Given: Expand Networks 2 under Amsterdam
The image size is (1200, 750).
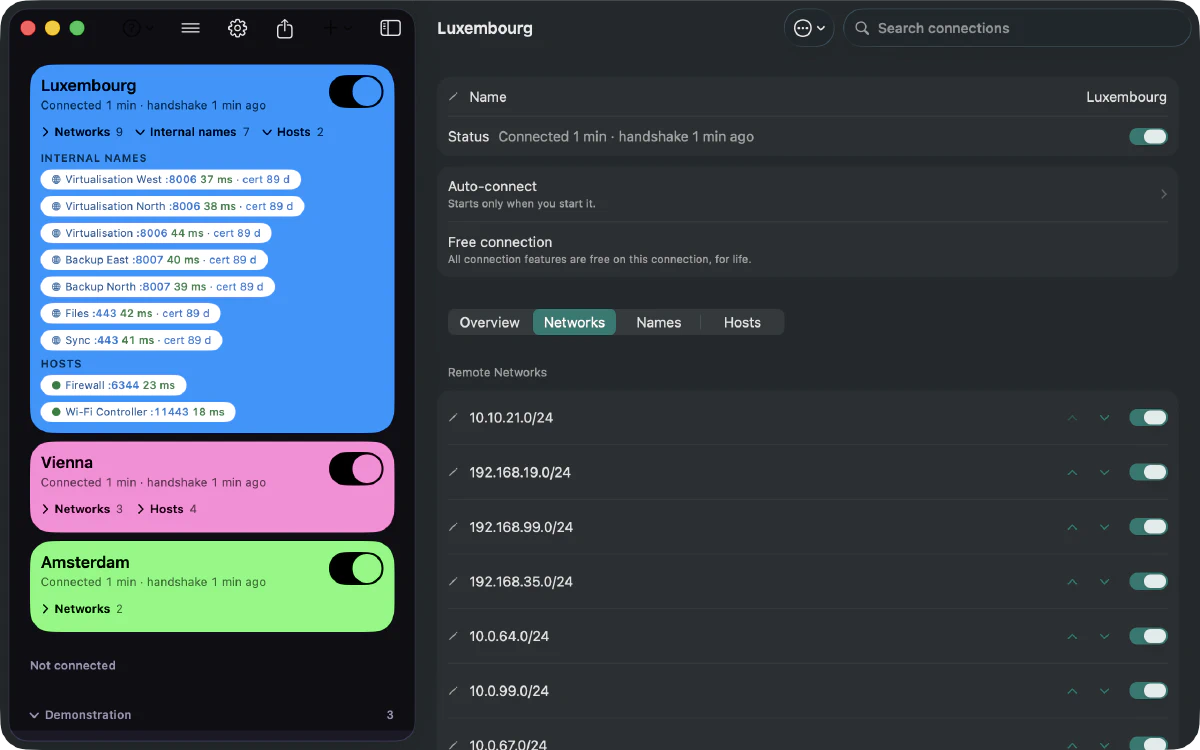Looking at the screenshot, I should click(x=82, y=609).
